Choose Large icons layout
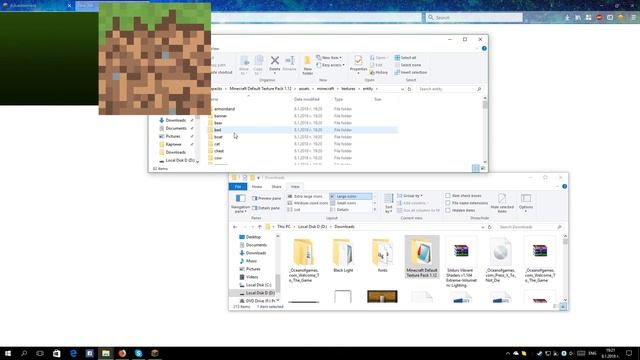Viewport: 640px width, 360px height. [350, 196]
